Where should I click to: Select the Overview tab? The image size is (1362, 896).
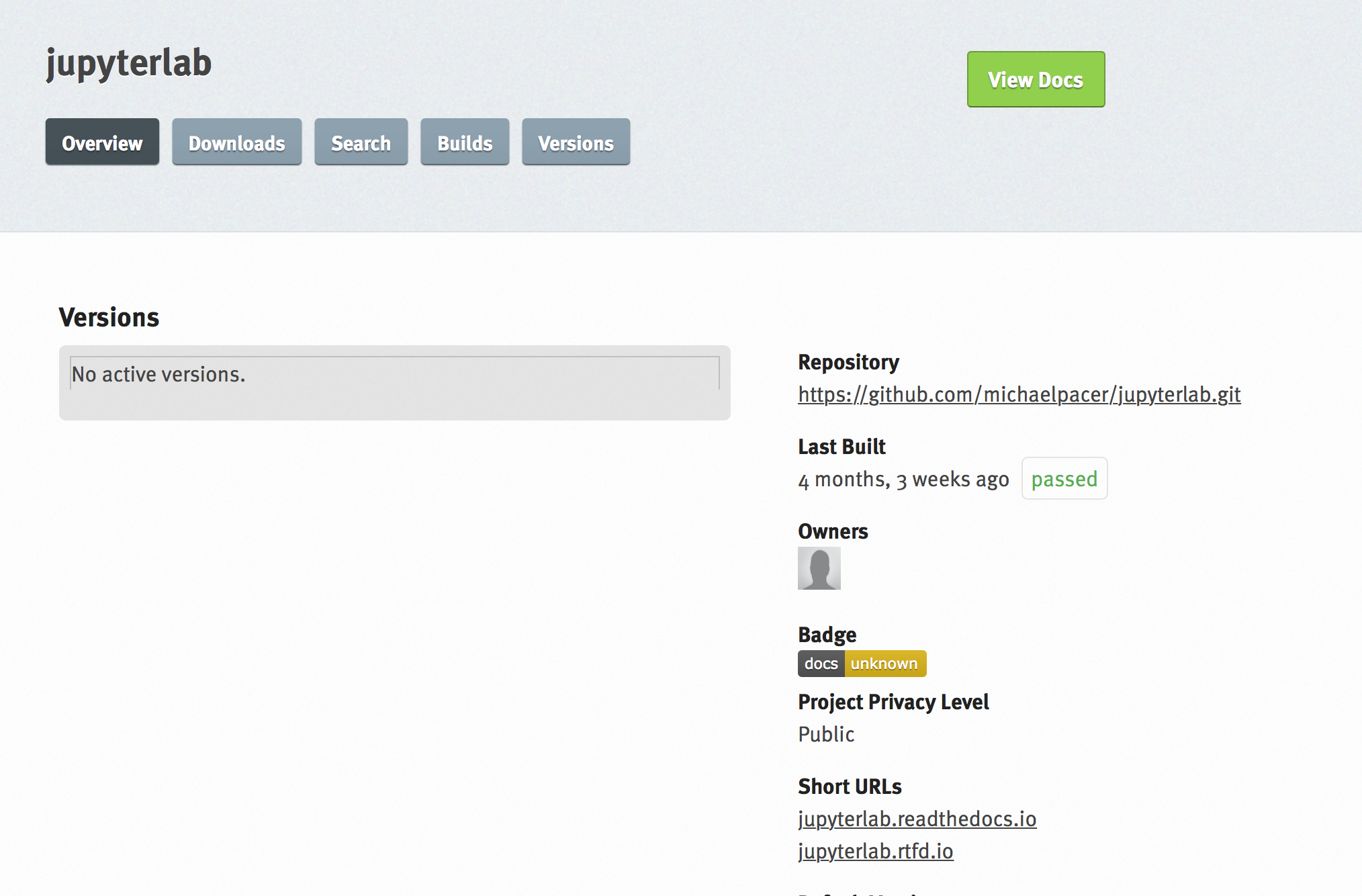(101, 142)
